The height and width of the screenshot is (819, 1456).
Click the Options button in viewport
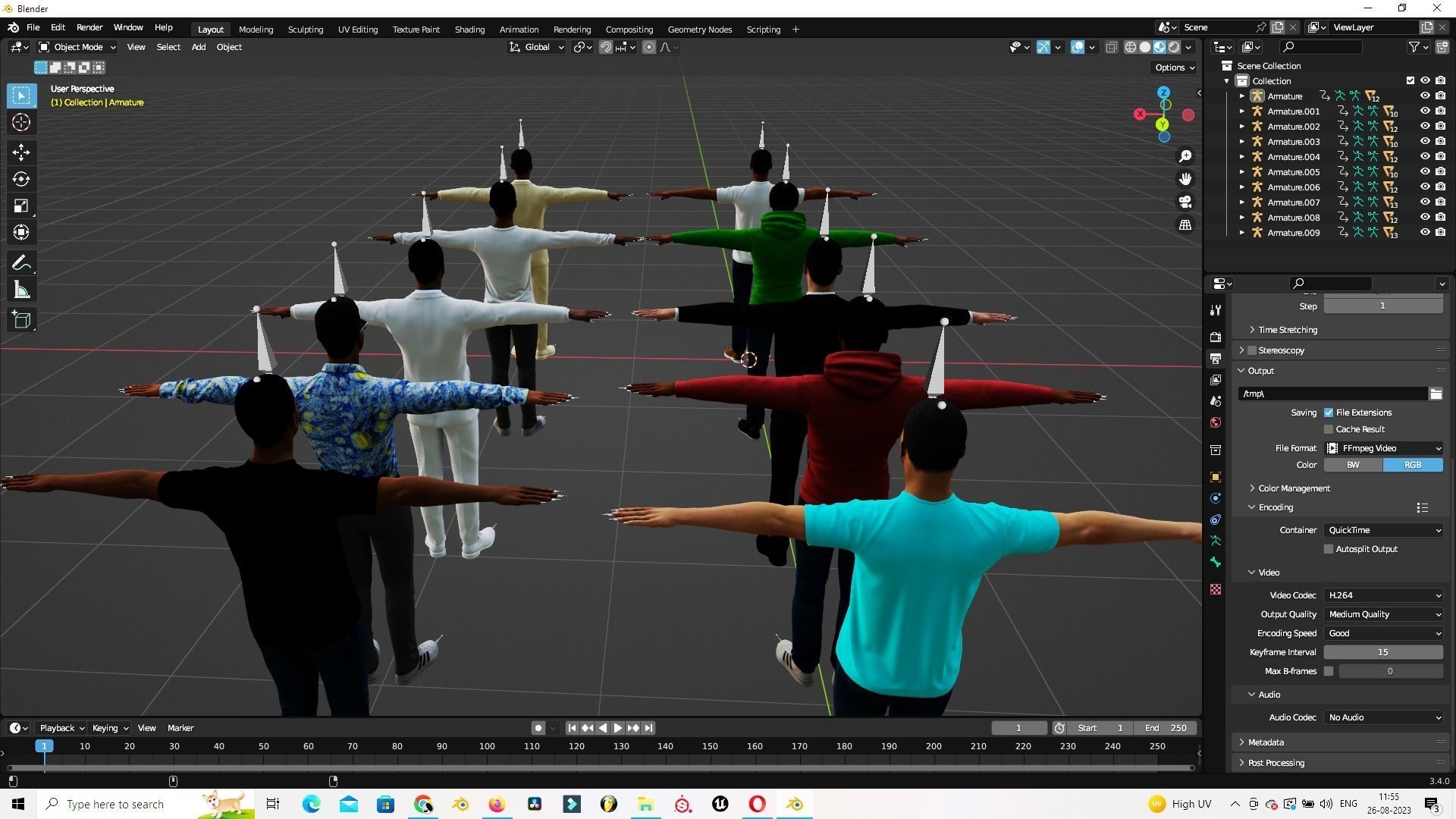(1175, 67)
